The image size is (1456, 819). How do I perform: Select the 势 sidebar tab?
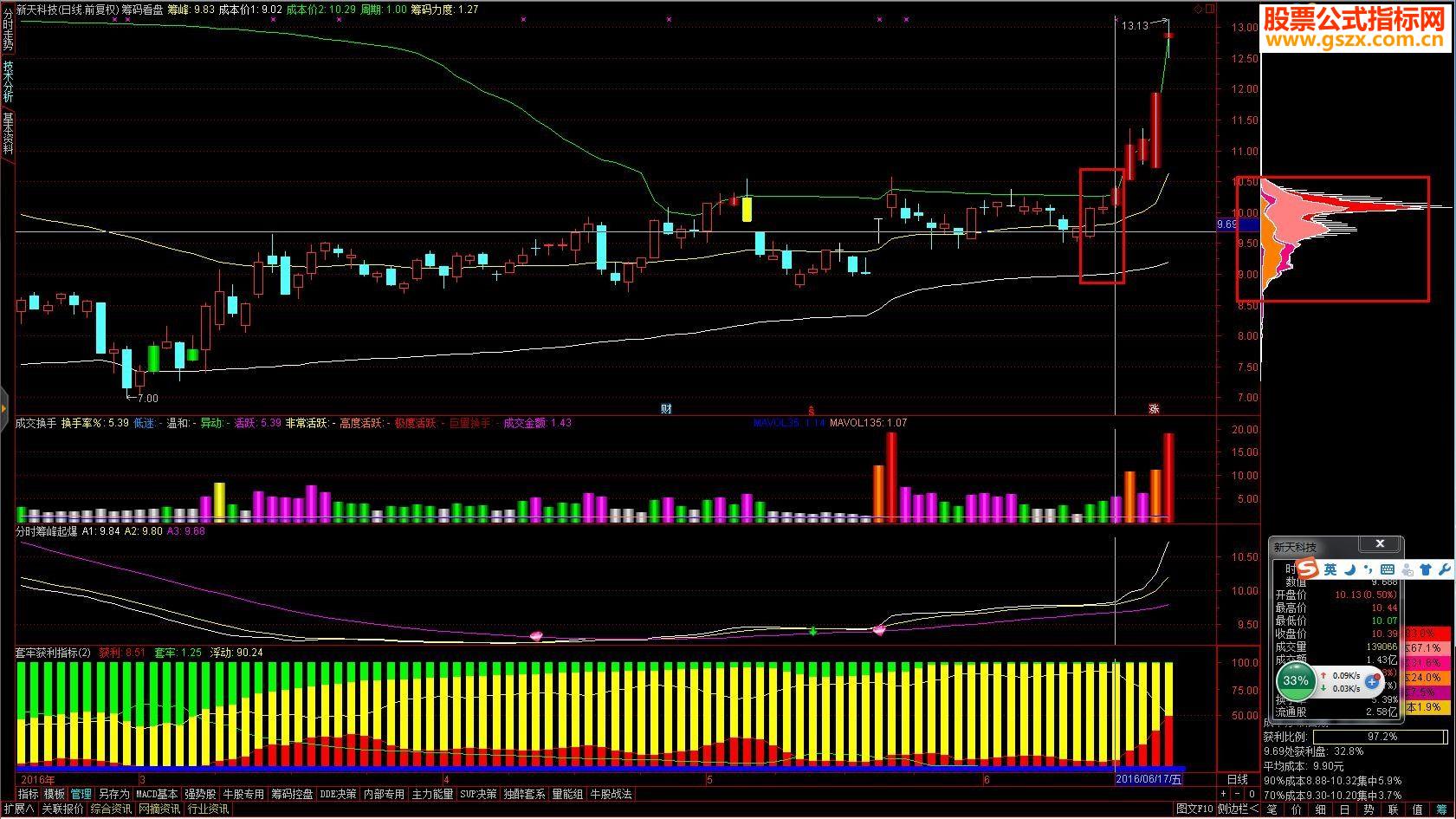pyautogui.click(x=1369, y=809)
